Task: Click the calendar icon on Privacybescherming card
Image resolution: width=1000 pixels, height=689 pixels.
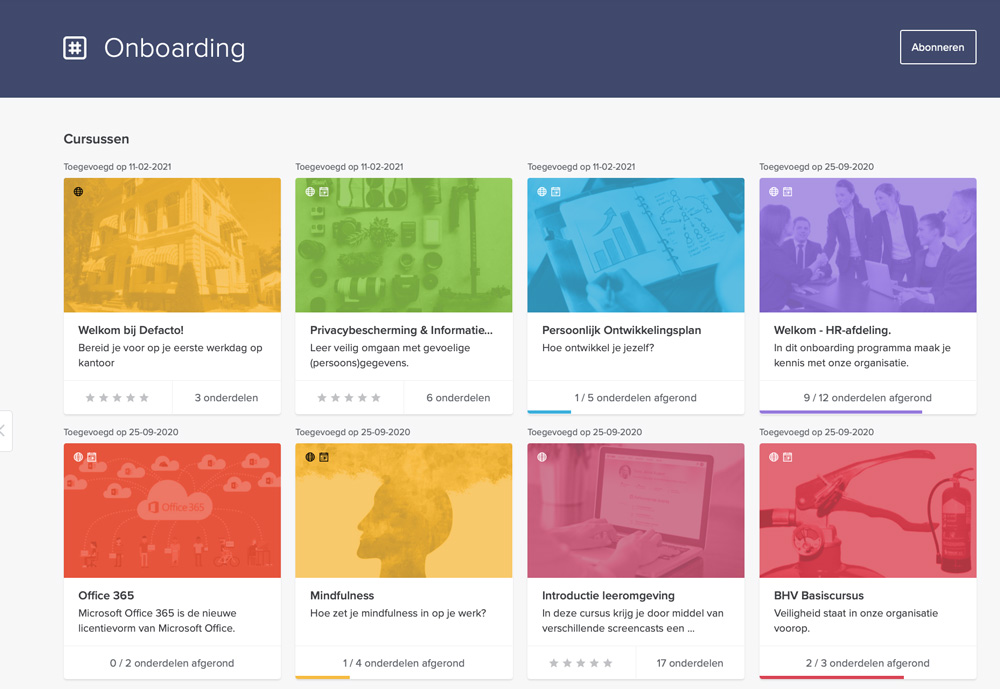Action: 322,190
